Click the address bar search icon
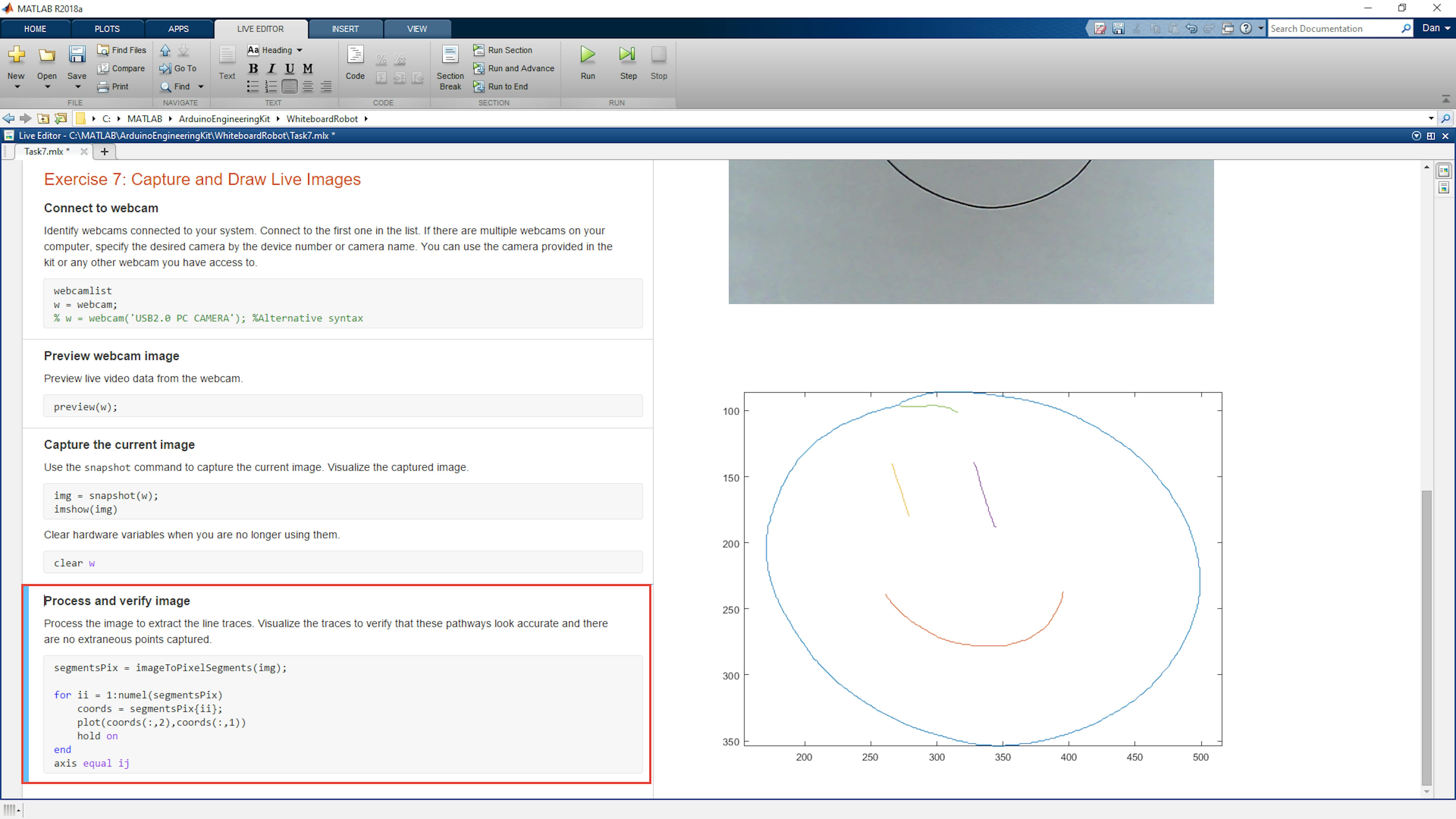The image size is (1456, 819). [1446, 119]
